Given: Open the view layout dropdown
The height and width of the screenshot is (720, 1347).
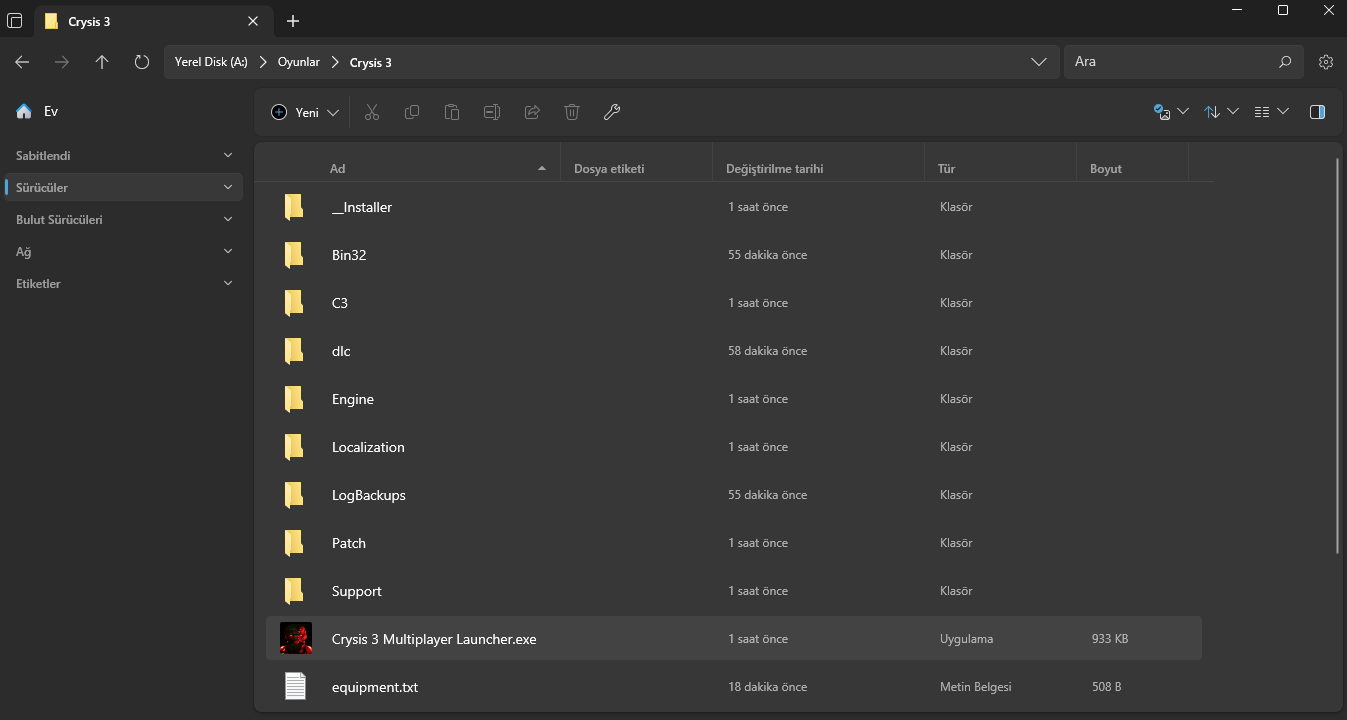Looking at the screenshot, I should click(x=1271, y=112).
